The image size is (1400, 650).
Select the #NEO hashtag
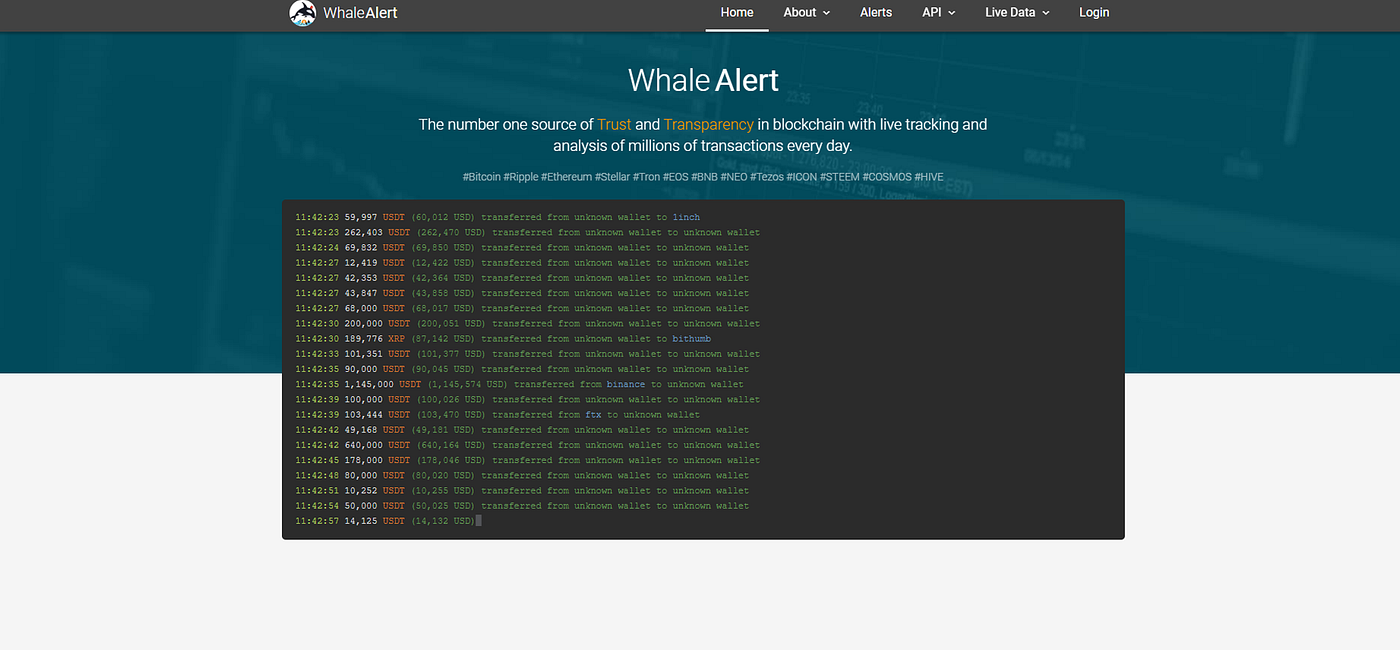click(733, 177)
